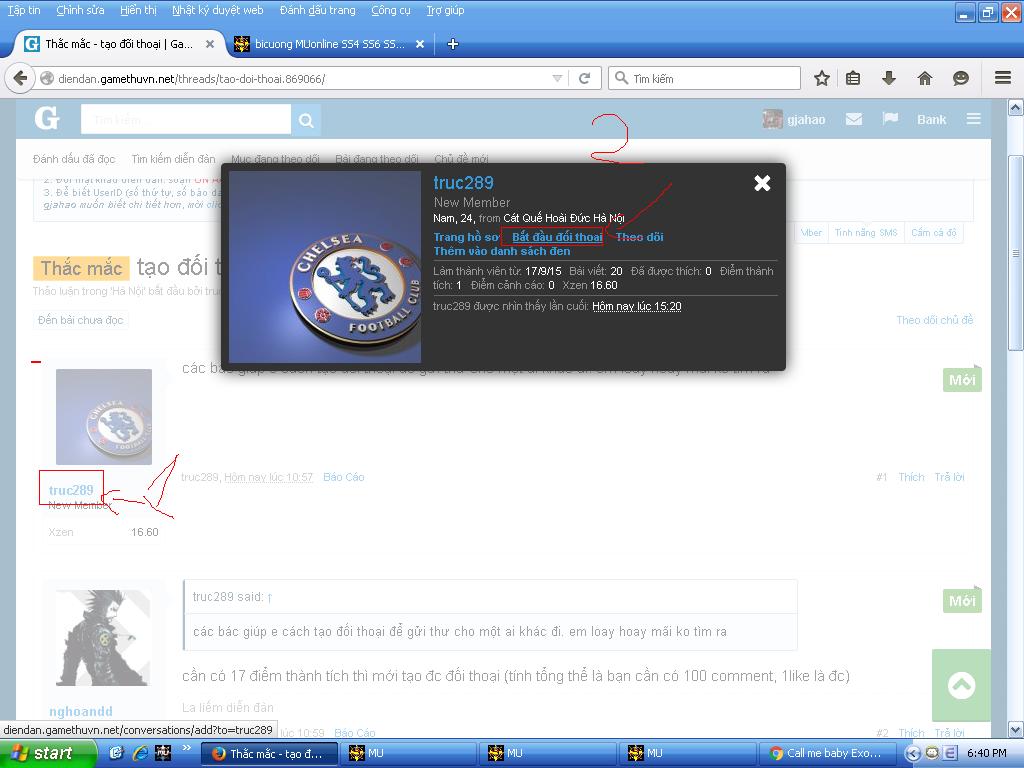Screen dimensions: 1024x768
Task: Click the forum search magnifier button
Action: tap(306, 120)
